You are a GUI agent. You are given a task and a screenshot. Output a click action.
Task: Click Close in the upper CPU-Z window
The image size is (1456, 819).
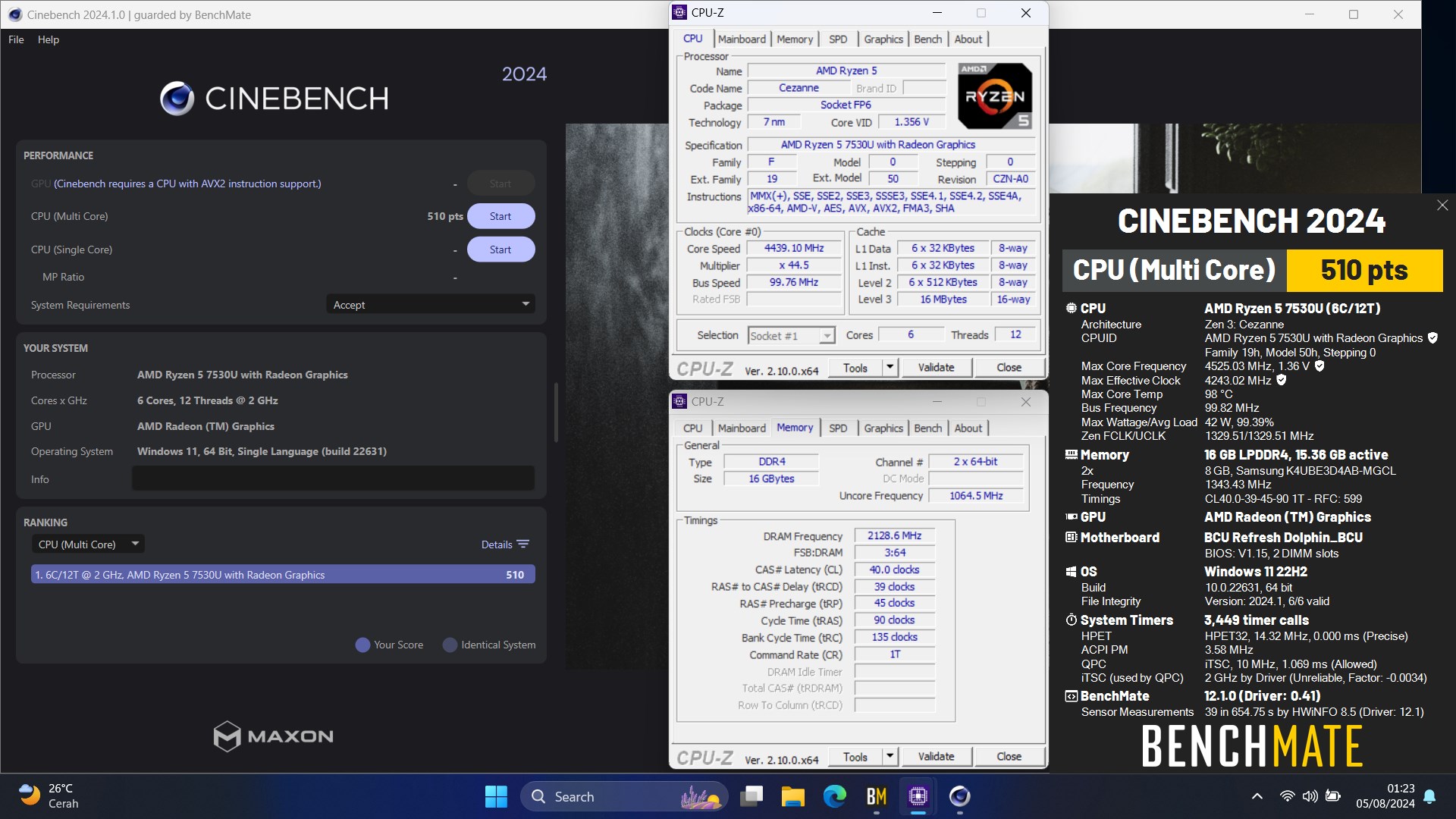(x=1009, y=368)
